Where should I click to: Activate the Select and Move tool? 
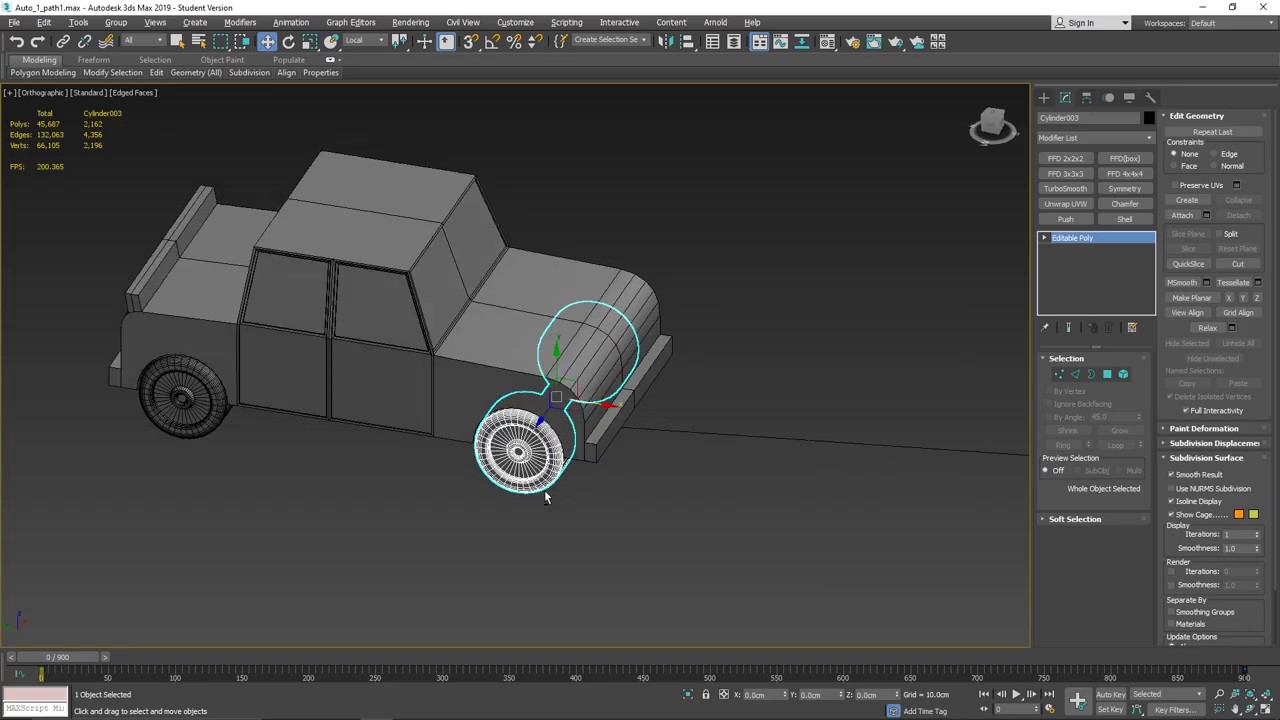(x=267, y=41)
